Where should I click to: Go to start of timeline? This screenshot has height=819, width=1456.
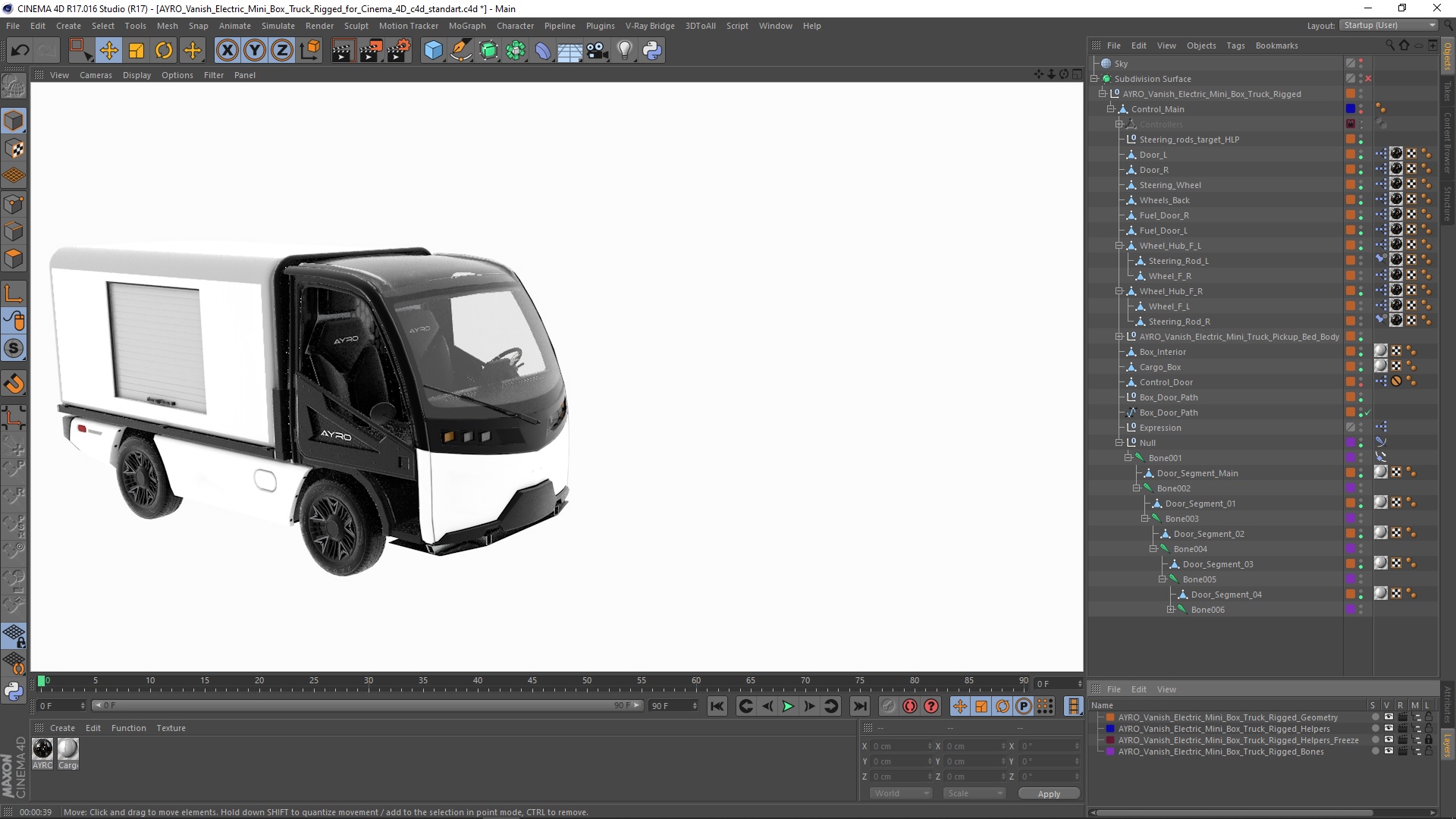[717, 706]
